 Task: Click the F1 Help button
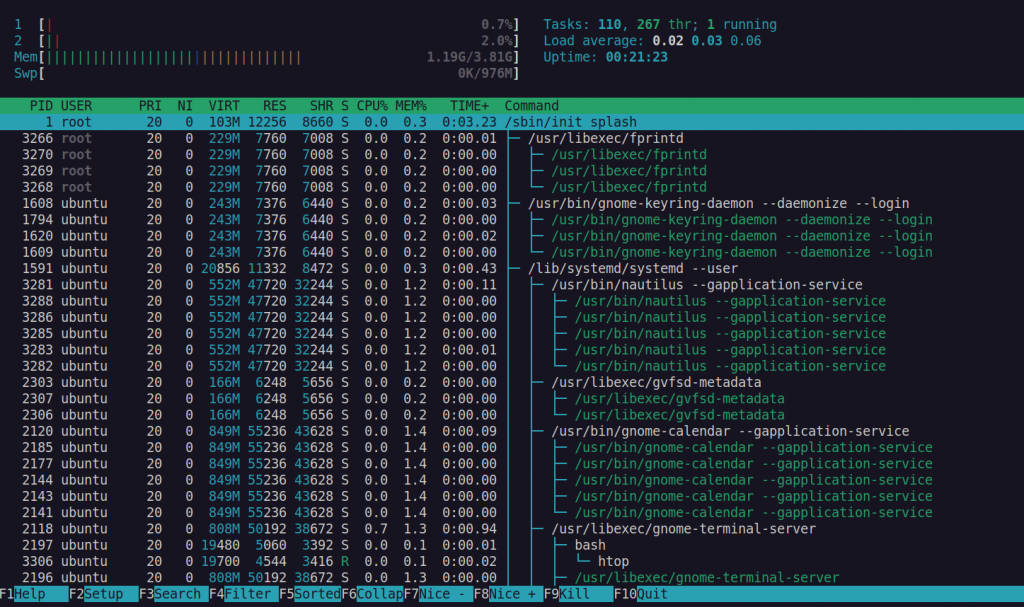point(34,594)
